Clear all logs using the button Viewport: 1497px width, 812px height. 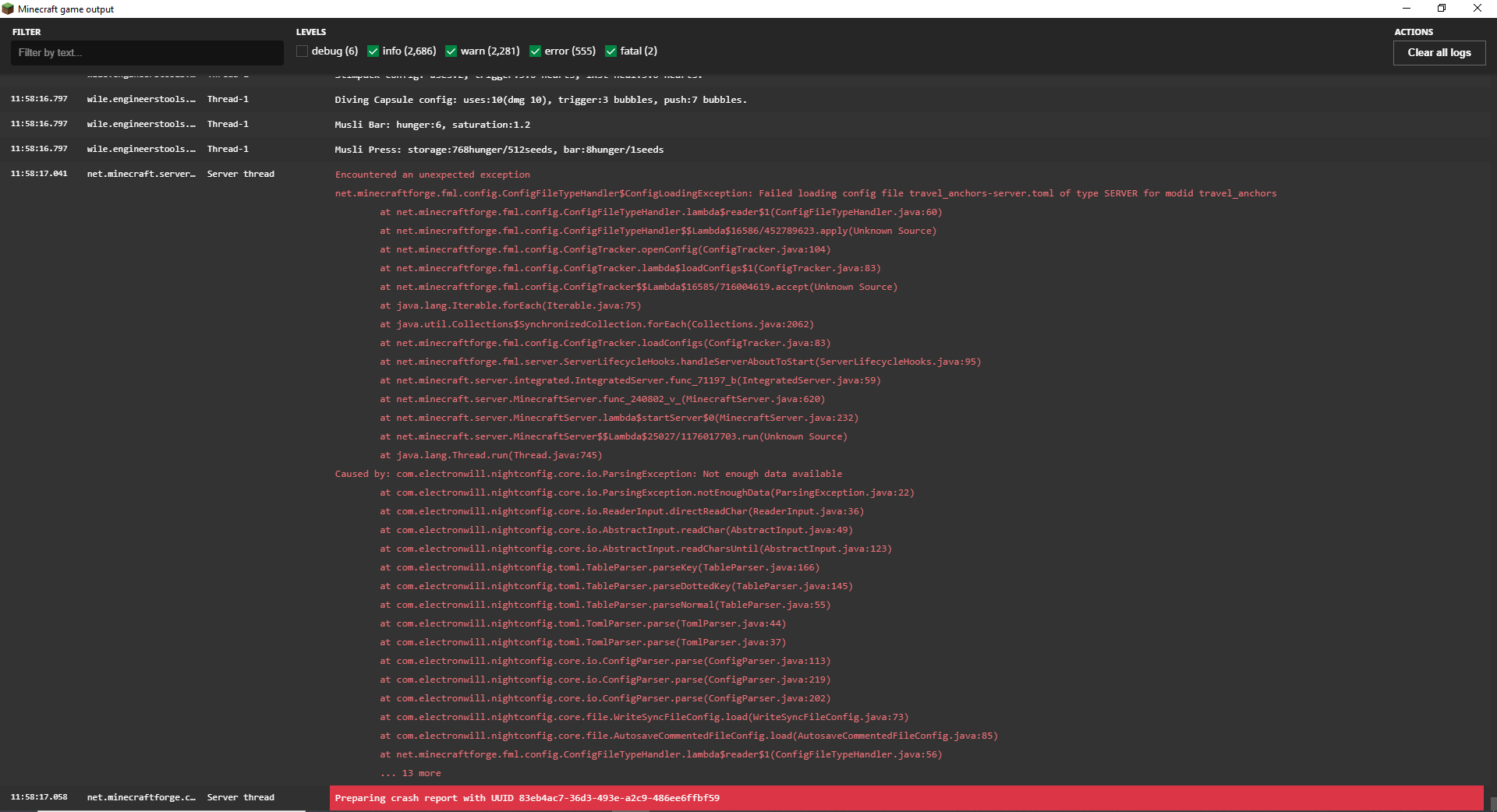(x=1439, y=52)
